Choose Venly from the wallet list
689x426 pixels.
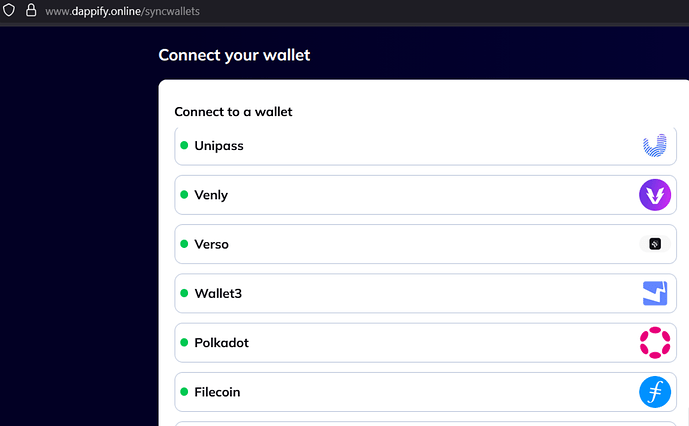(x=400, y=195)
